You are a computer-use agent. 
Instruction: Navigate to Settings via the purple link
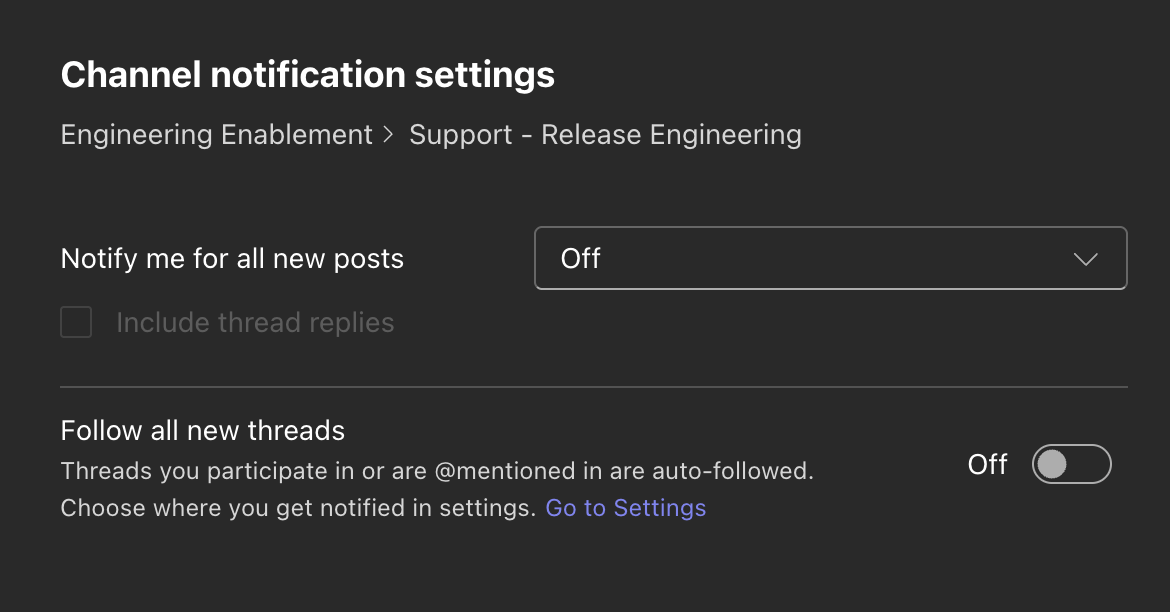(625, 507)
